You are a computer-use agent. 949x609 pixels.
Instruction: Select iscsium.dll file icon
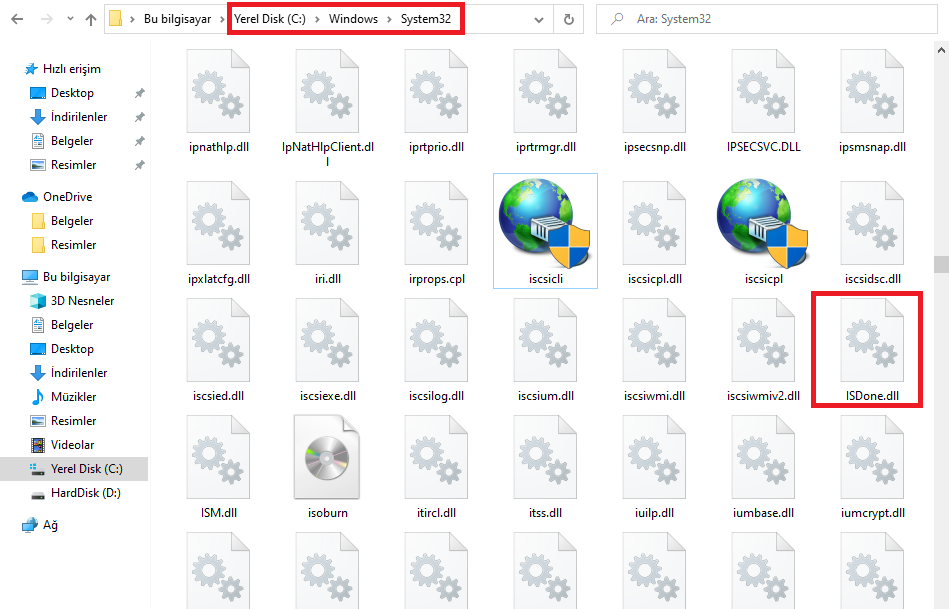545,340
